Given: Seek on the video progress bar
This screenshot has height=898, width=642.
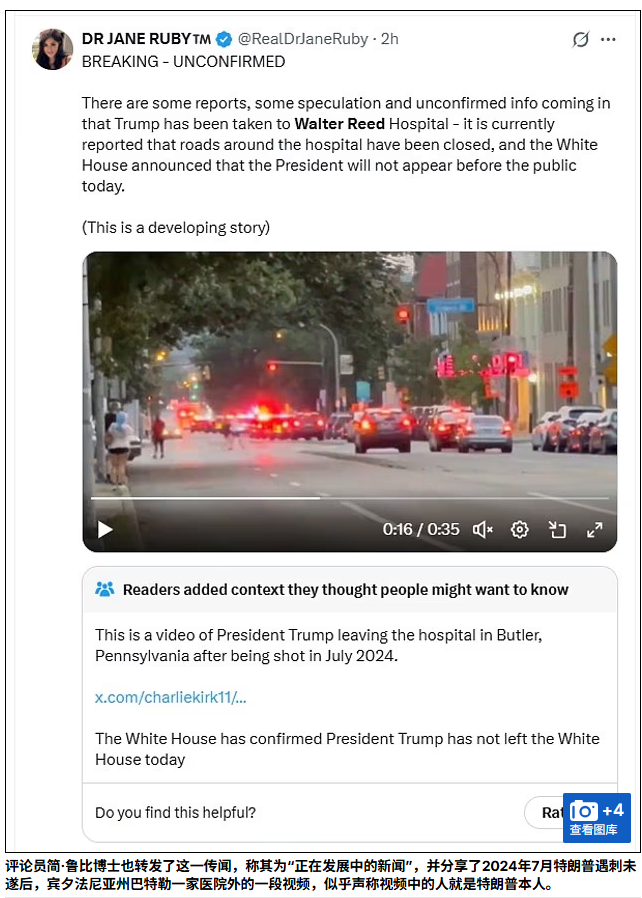Looking at the screenshot, I should pyautogui.click(x=349, y=498).
